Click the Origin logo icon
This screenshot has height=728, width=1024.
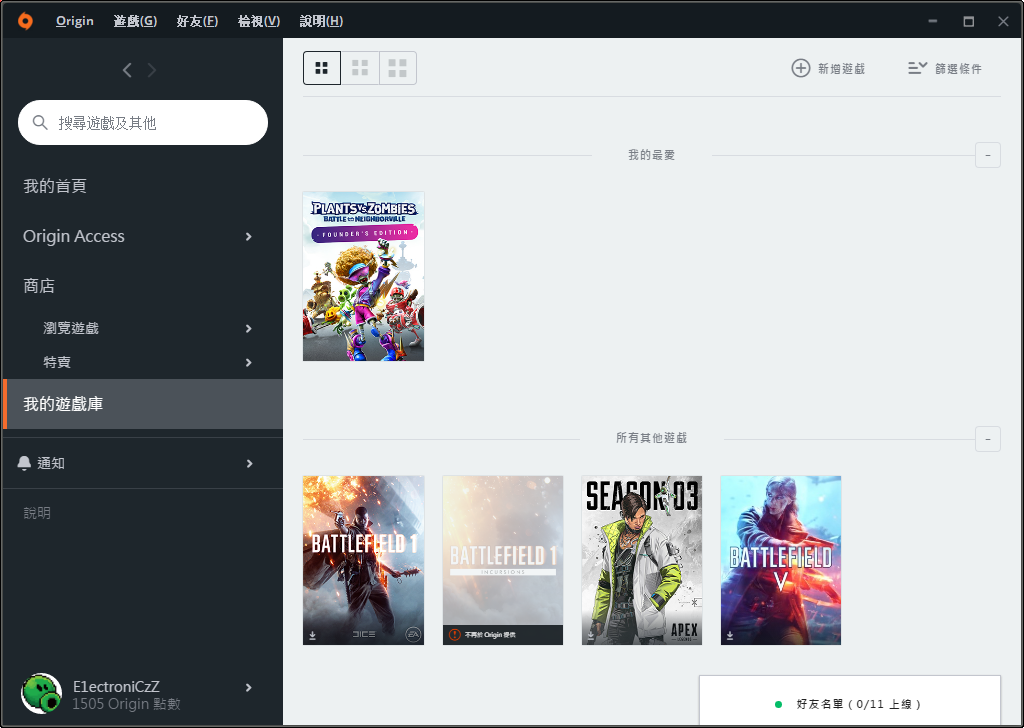pos(25,21)
